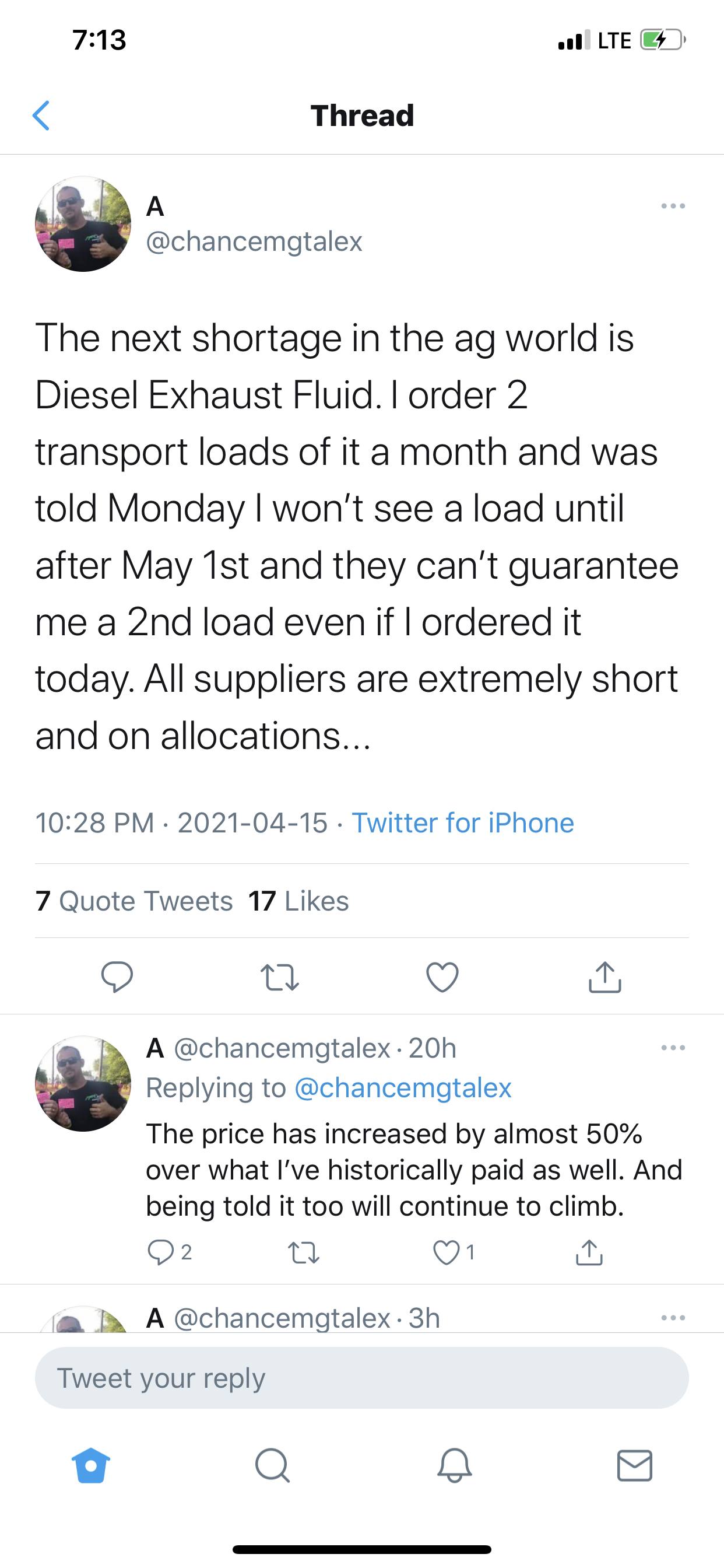Open replies on the 50% price tweet
Viewport: 724px width, 1568px height.
(x=170, y=1252)
